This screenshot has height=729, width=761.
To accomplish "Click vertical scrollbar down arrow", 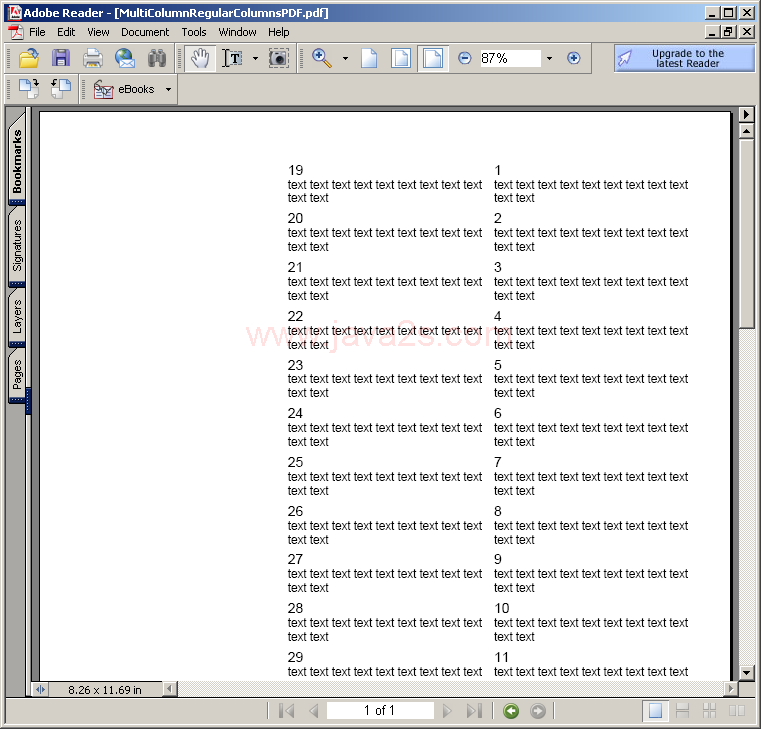I will pyautogui.click(x=746, y=672).
